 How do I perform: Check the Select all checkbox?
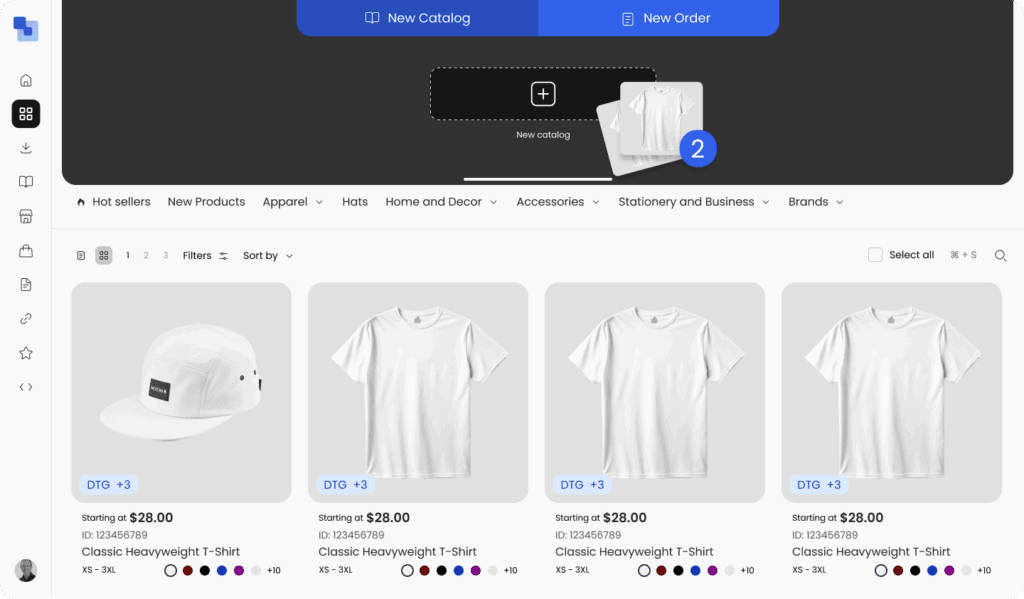[x=875, y=255]
